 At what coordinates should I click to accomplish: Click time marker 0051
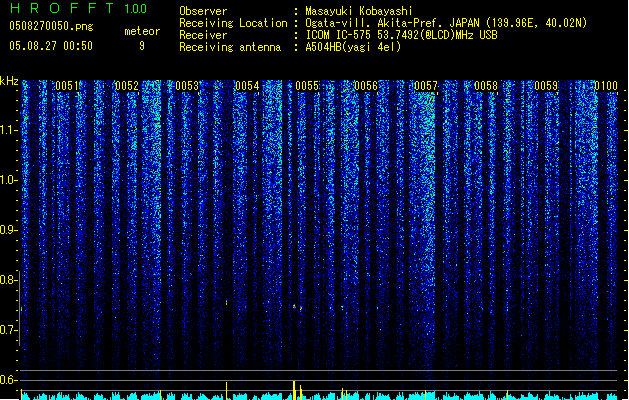67,86
